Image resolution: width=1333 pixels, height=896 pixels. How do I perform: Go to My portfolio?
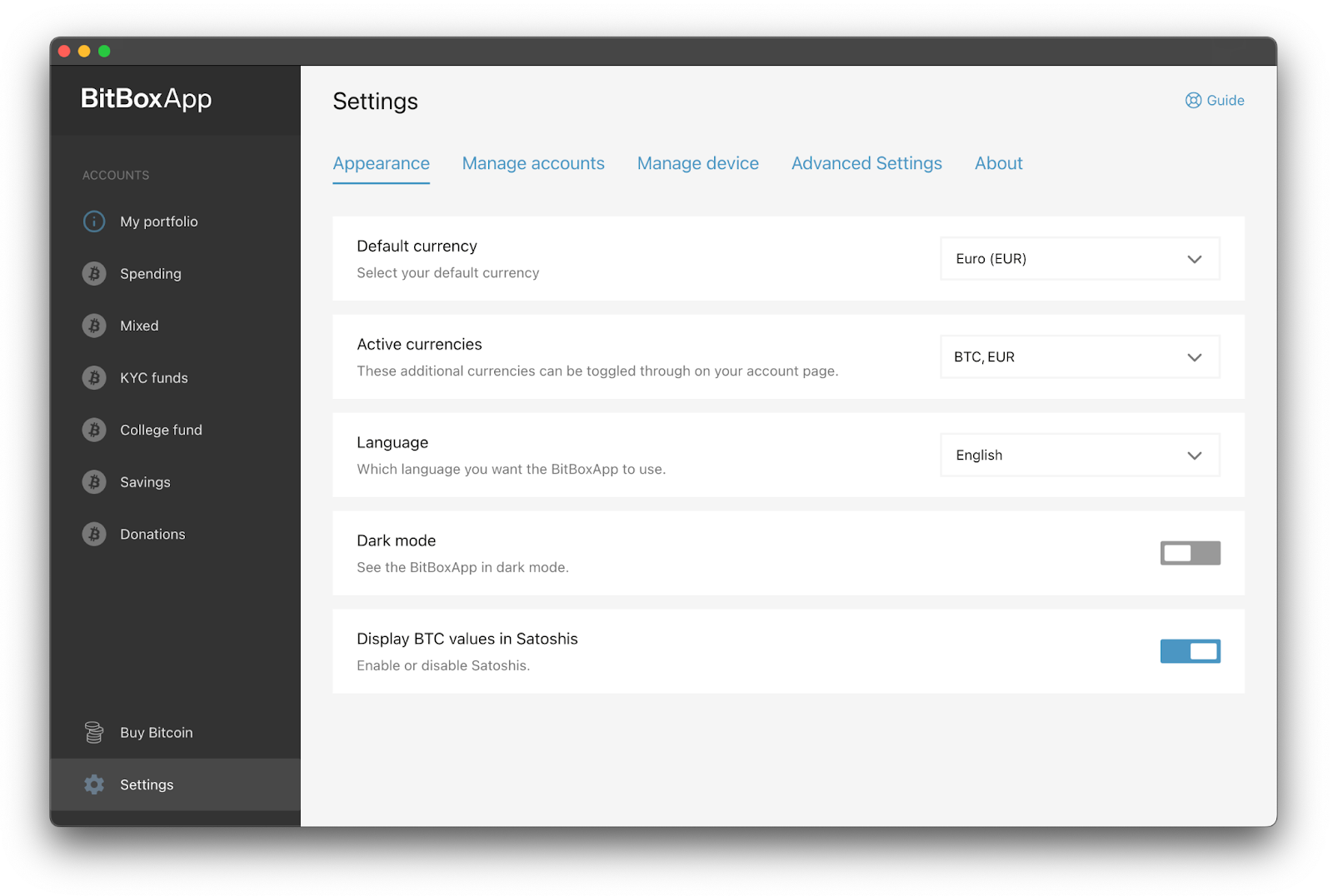point(175,222)
